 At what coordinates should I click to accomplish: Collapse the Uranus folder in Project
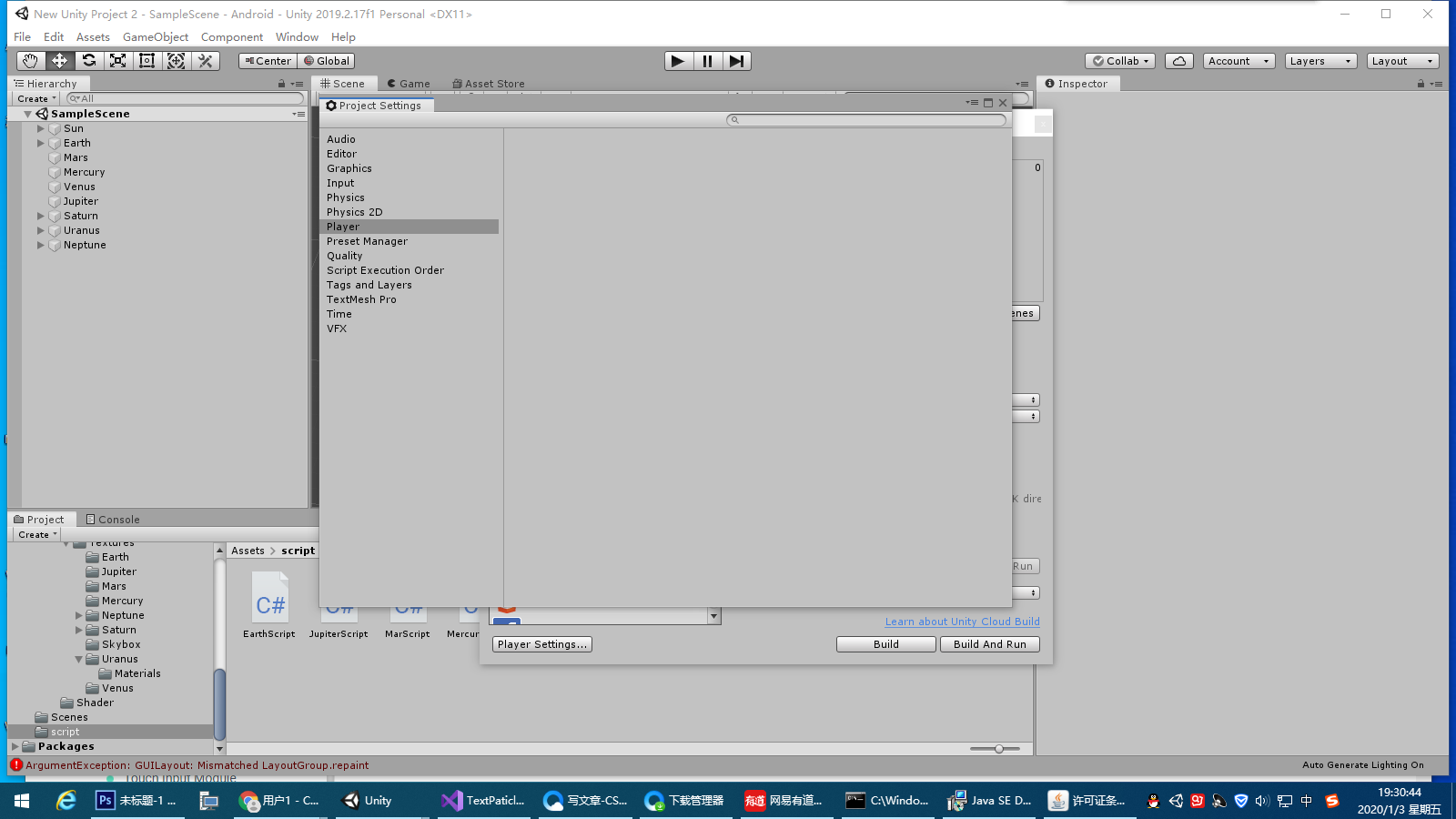point(78,659)
